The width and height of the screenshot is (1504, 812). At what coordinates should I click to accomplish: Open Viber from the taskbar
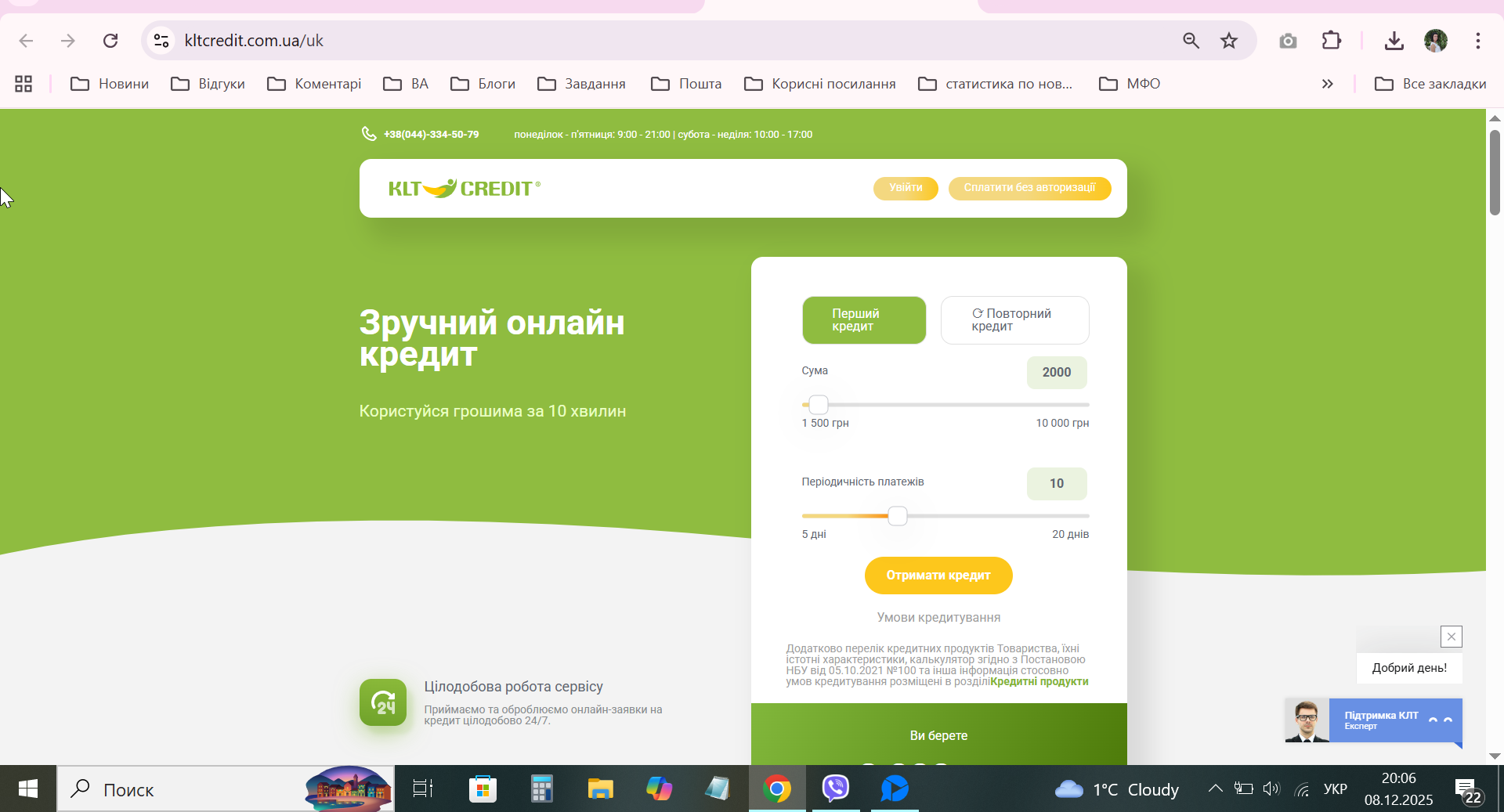click(x=836, y=789)
